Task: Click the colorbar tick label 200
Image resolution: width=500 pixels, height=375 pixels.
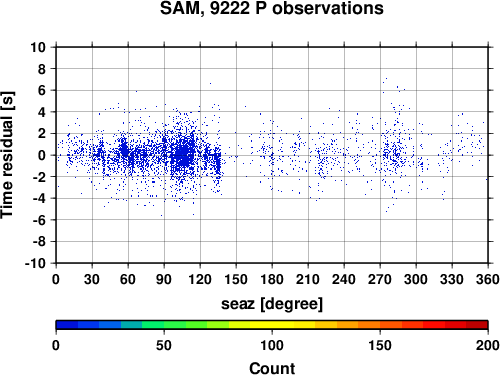Action: 488,345
